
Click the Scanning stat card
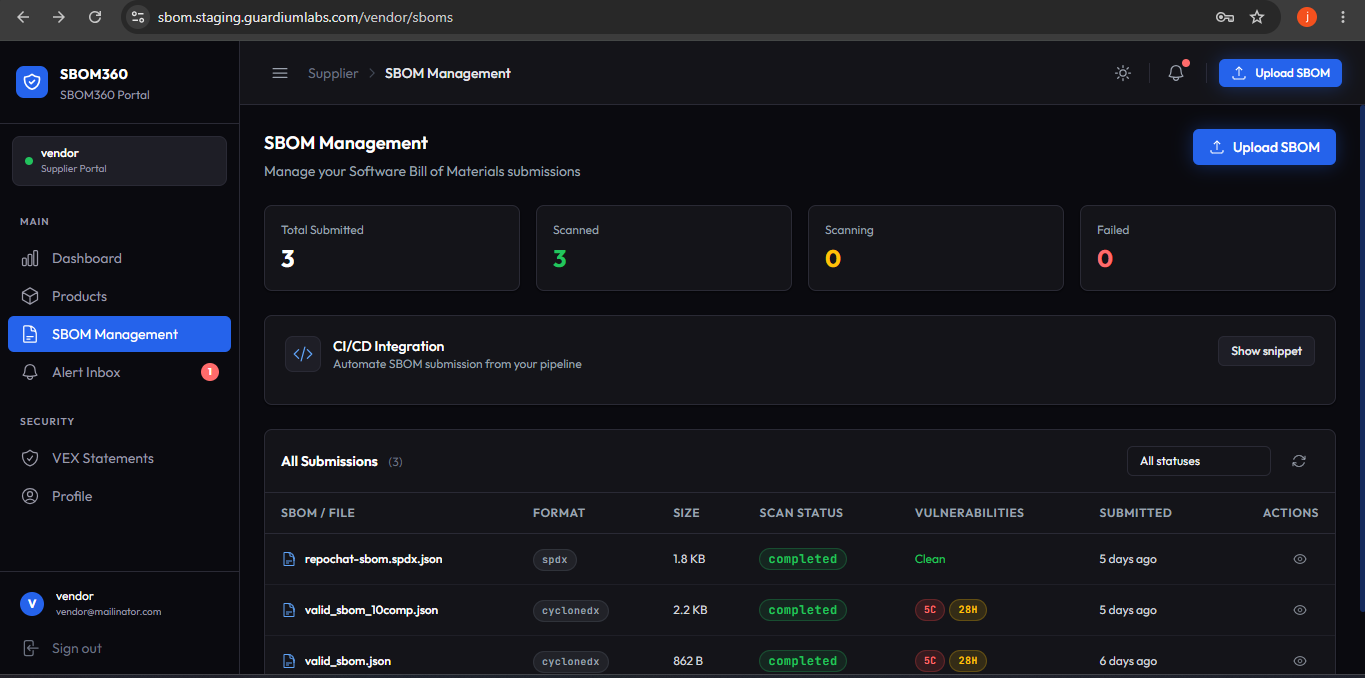[x=936, y=248]
